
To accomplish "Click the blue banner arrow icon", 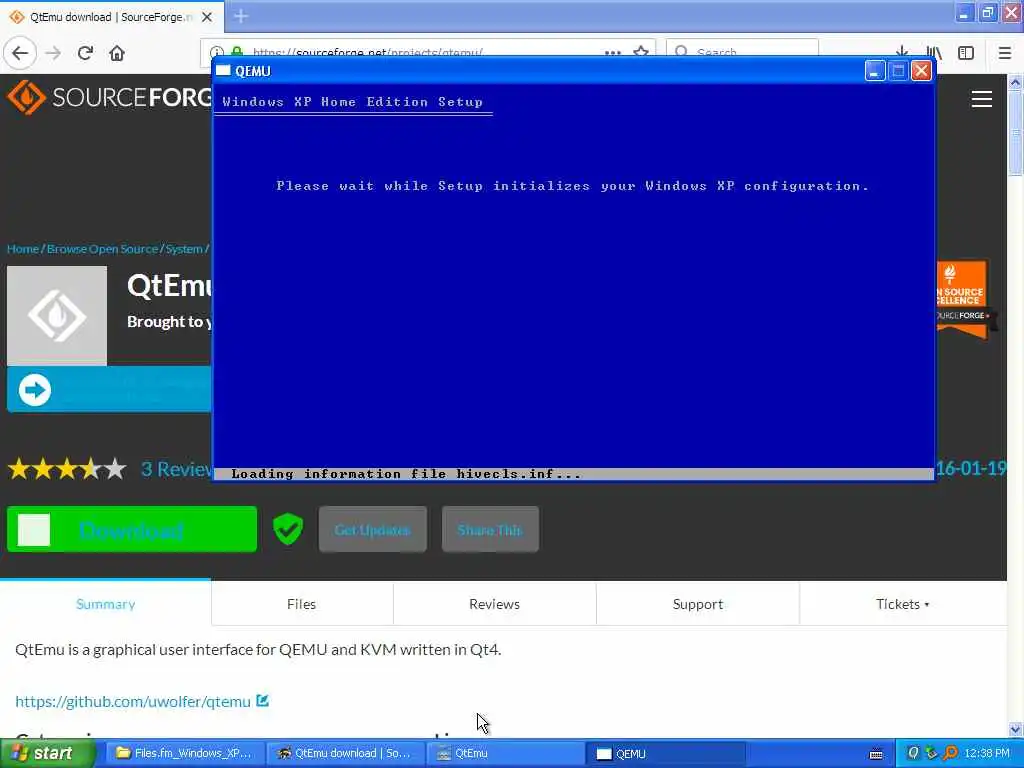I will 35,390.
